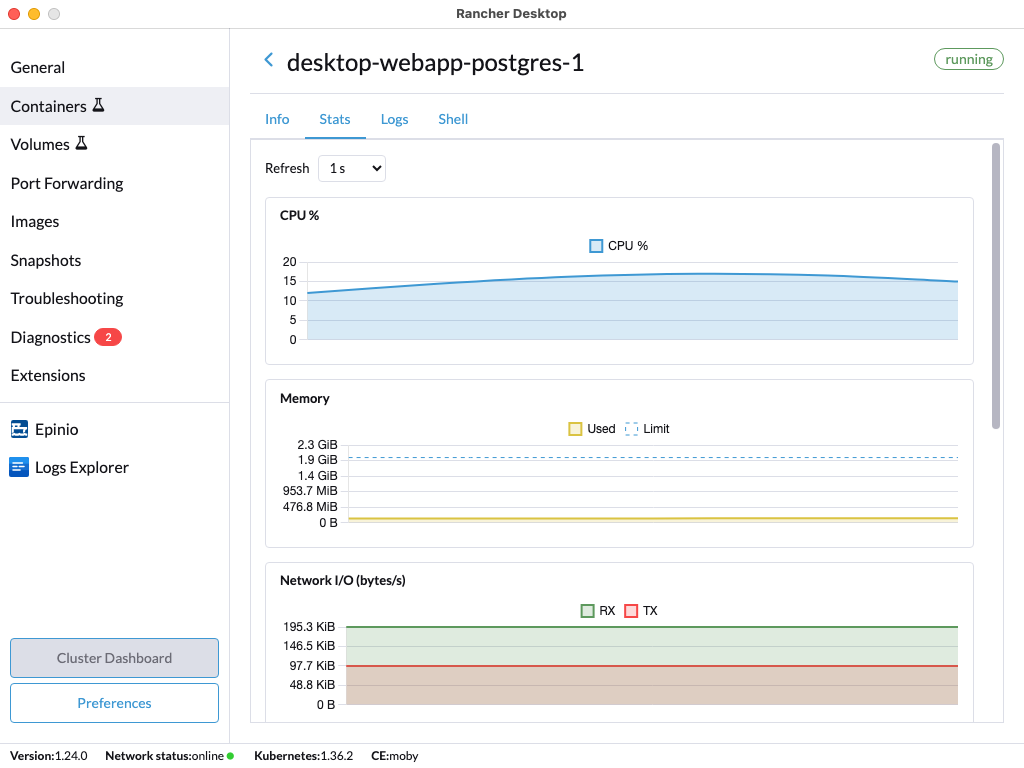
Task: Click the Logs Explorer extension icon
Action: [x=19, y=467]
